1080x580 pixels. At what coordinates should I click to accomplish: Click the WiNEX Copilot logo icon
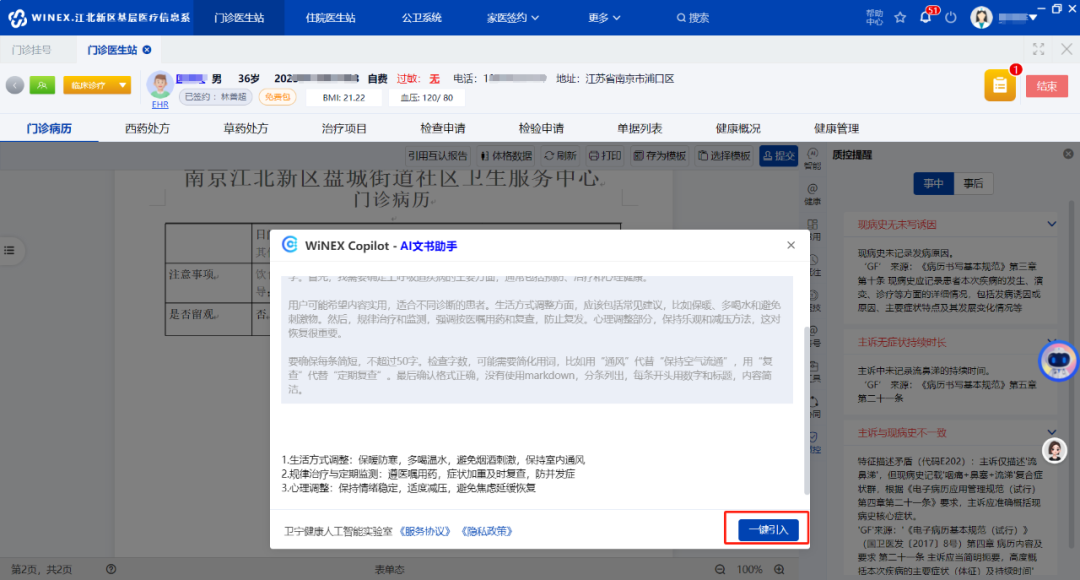[x=290, y=245]
